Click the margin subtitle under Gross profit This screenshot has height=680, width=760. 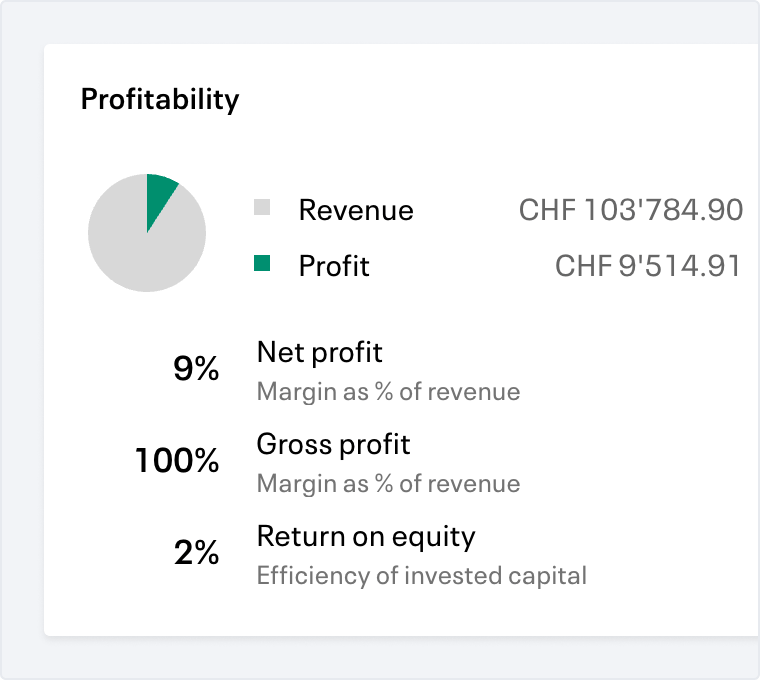388,484
